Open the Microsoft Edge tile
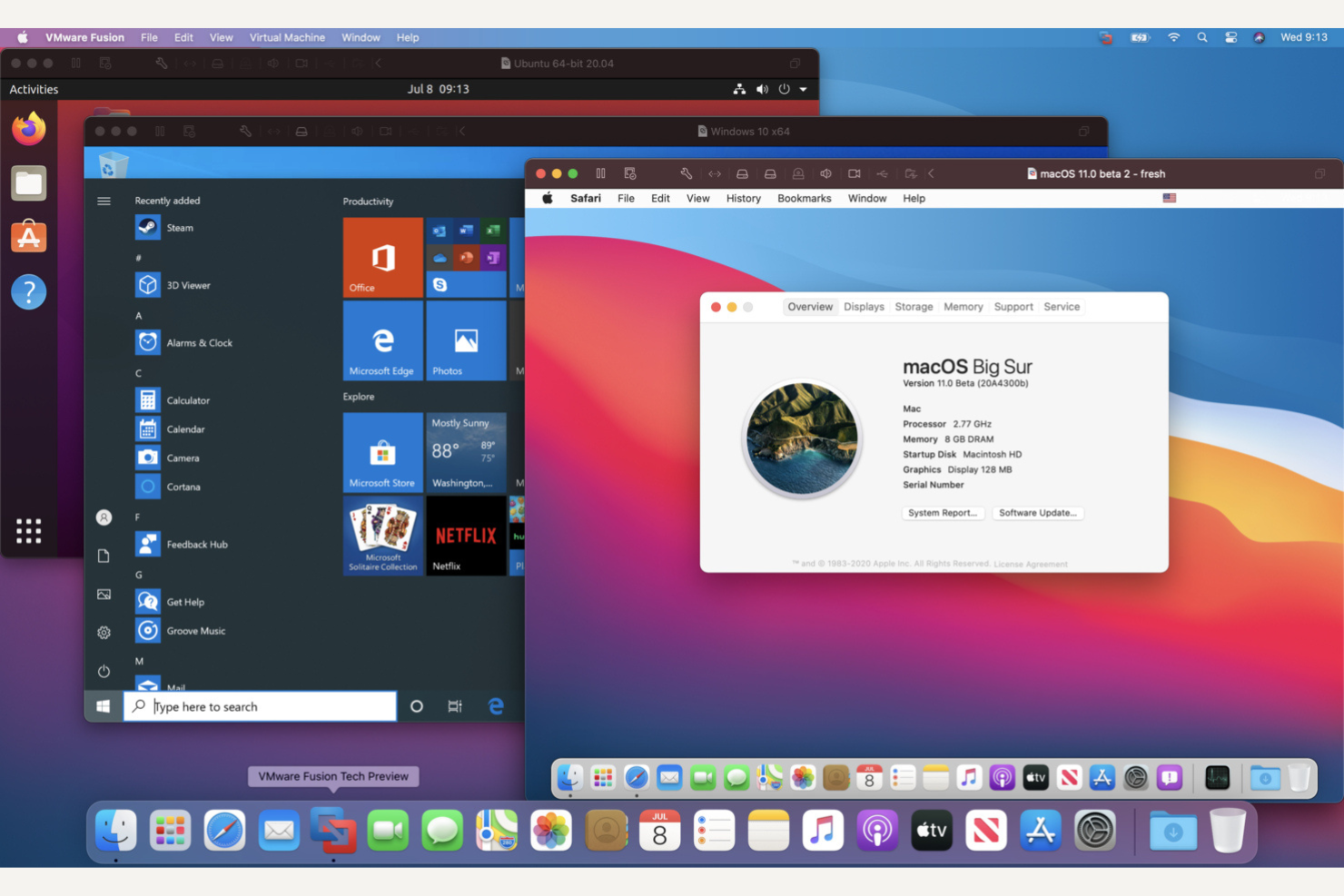Screen dimensions: 1344x896 point(382,340)
